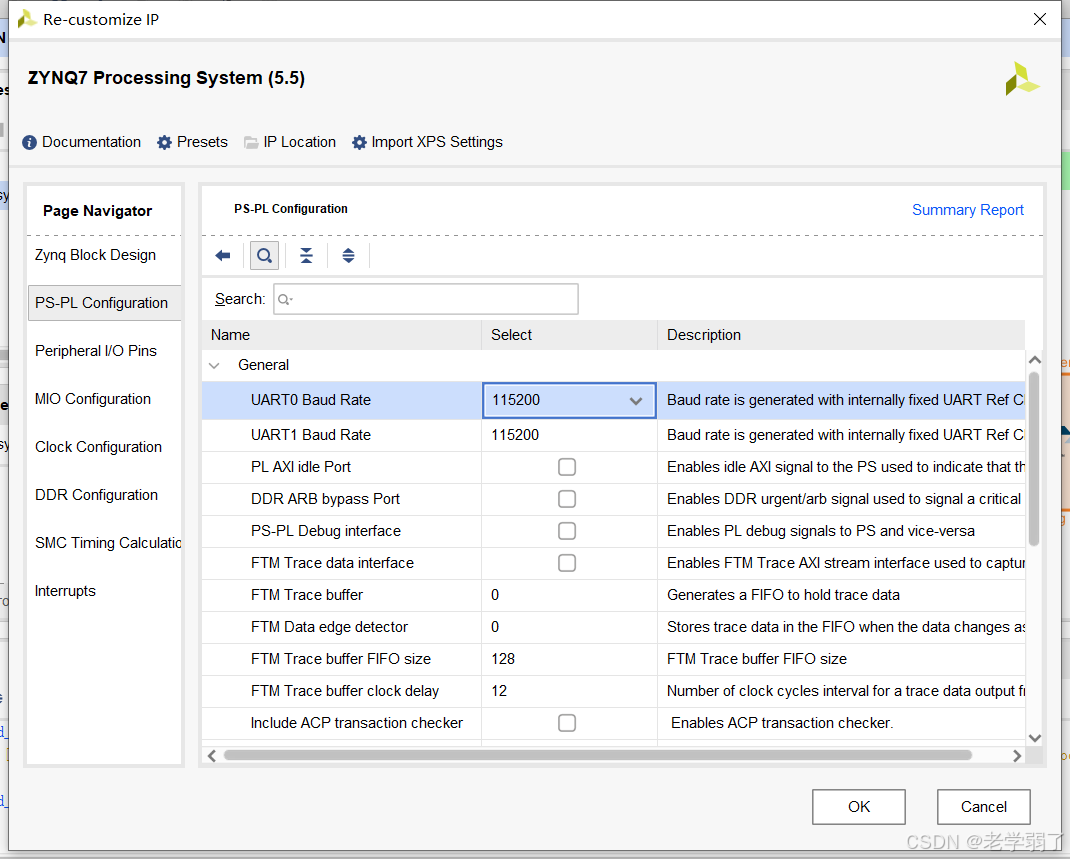
Task: Click the Documentation link text
Action: tap(91, 142)
